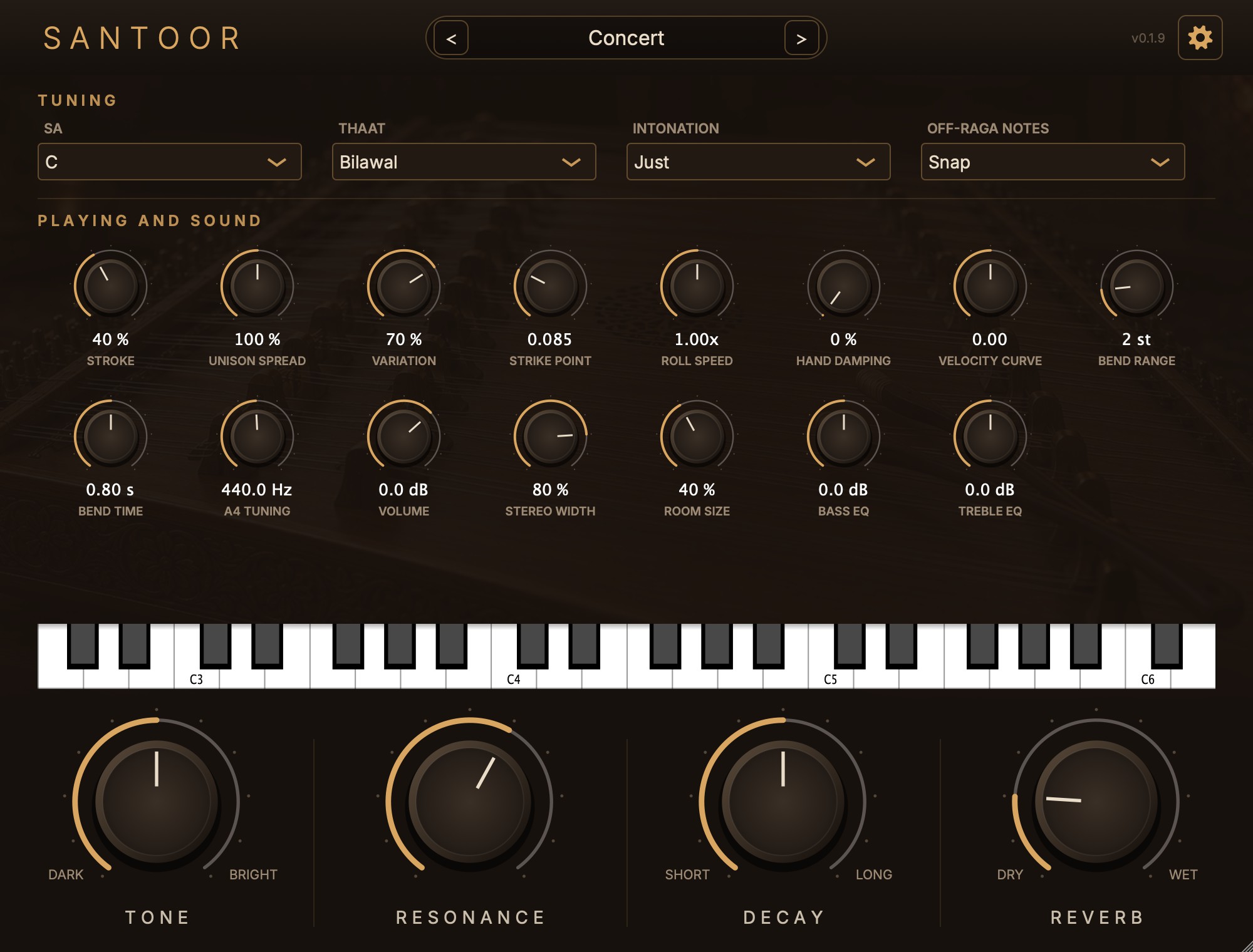Viewport: 1253px width, 952px height.
Task: Click the 0.0 dB Treble EQ value
Action: click(x=990, y=490)
